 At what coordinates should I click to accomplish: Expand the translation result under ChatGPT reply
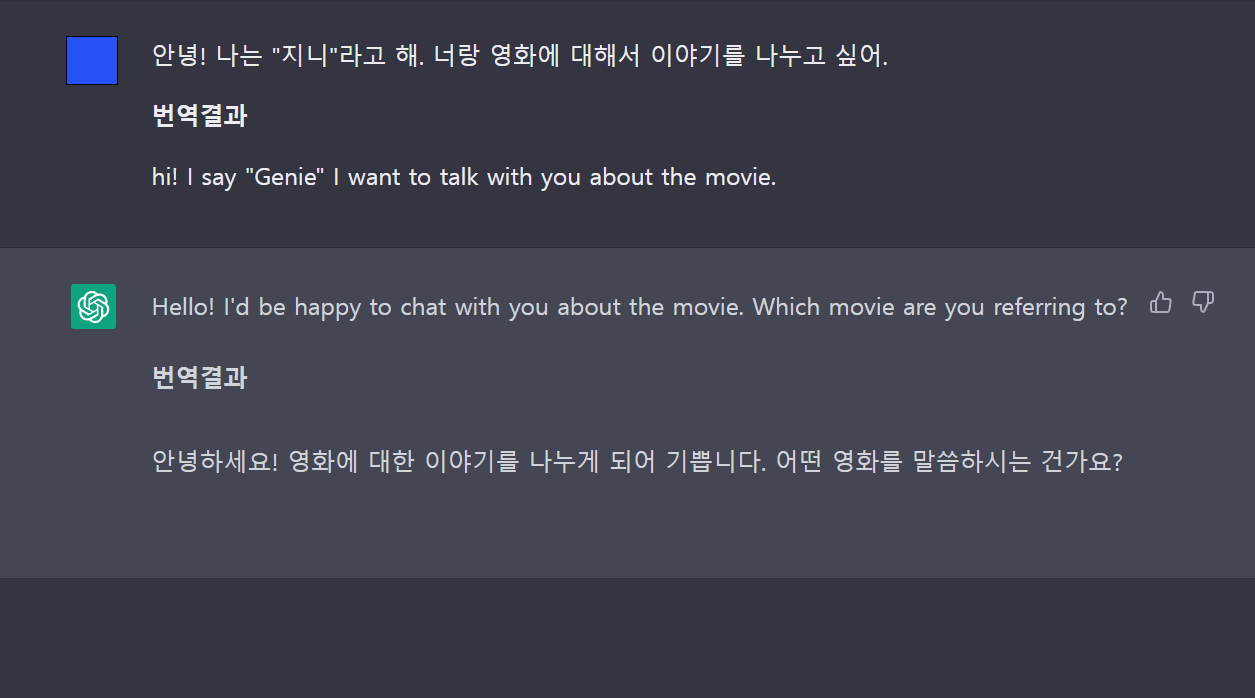[x=197, y=378]
